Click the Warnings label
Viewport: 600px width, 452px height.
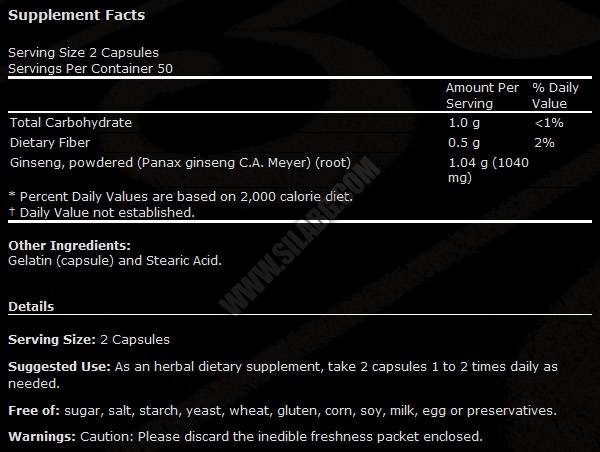click(42, 437)
